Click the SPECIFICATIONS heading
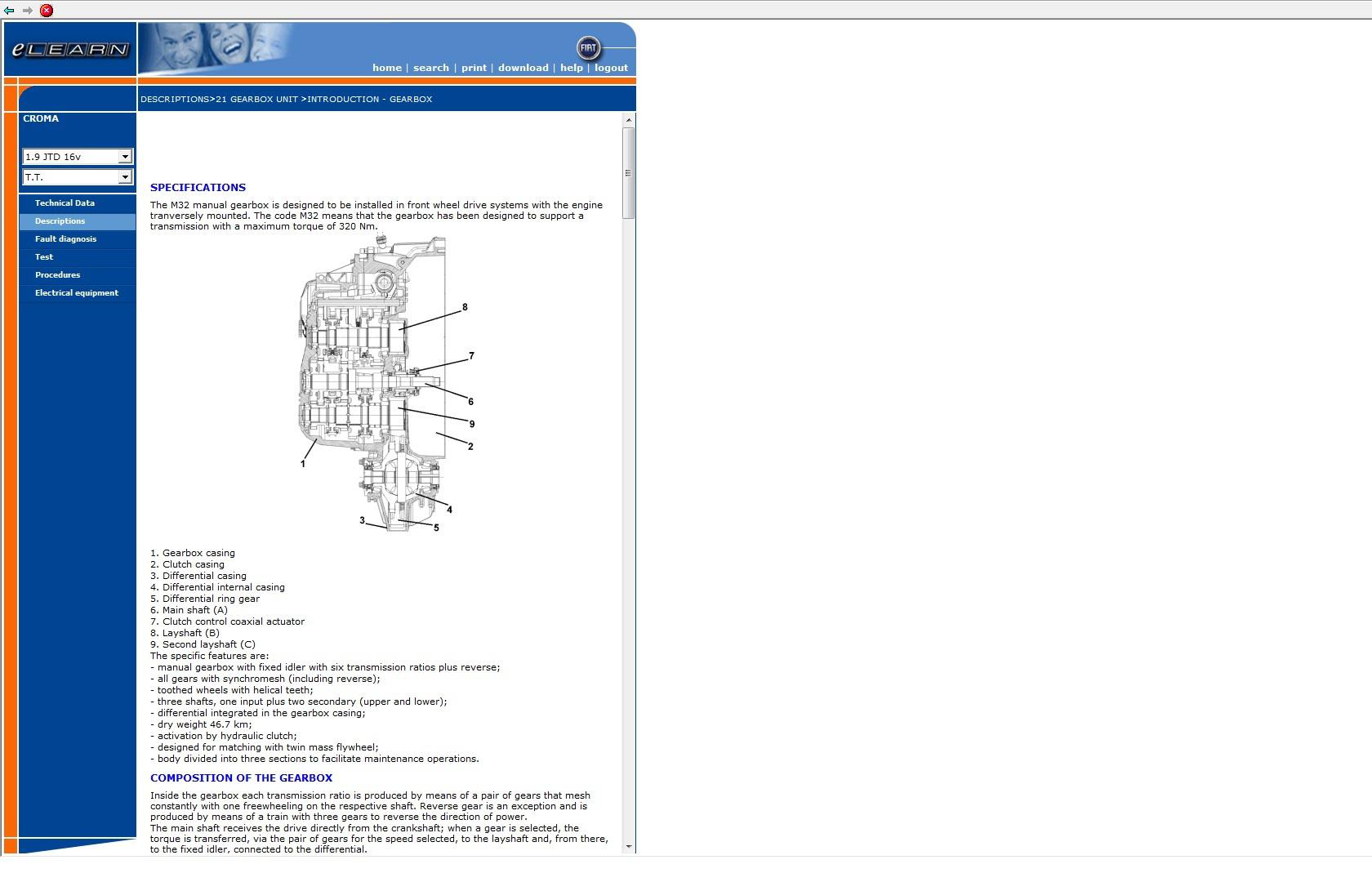Viewport: 1372px width, 882px height. click(x=198, y=187)
